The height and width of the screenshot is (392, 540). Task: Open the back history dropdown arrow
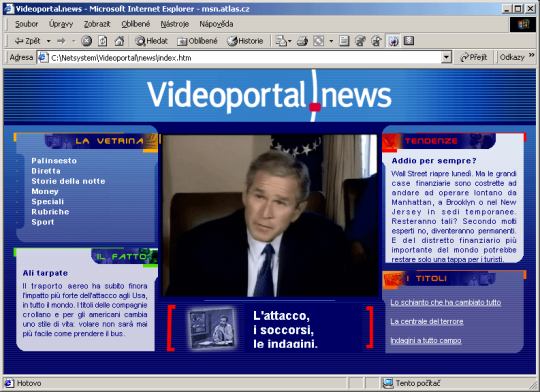tap(49, 41)
